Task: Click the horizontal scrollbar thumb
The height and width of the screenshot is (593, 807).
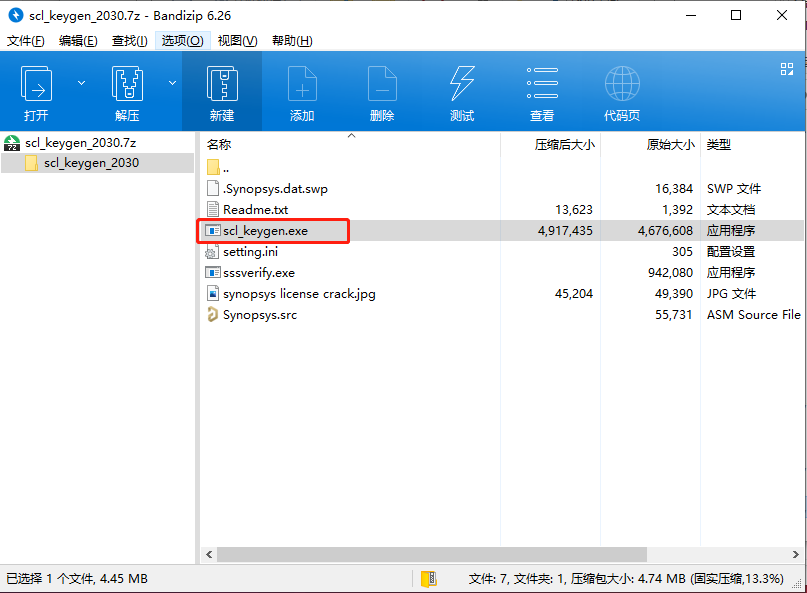Action: 432,554
